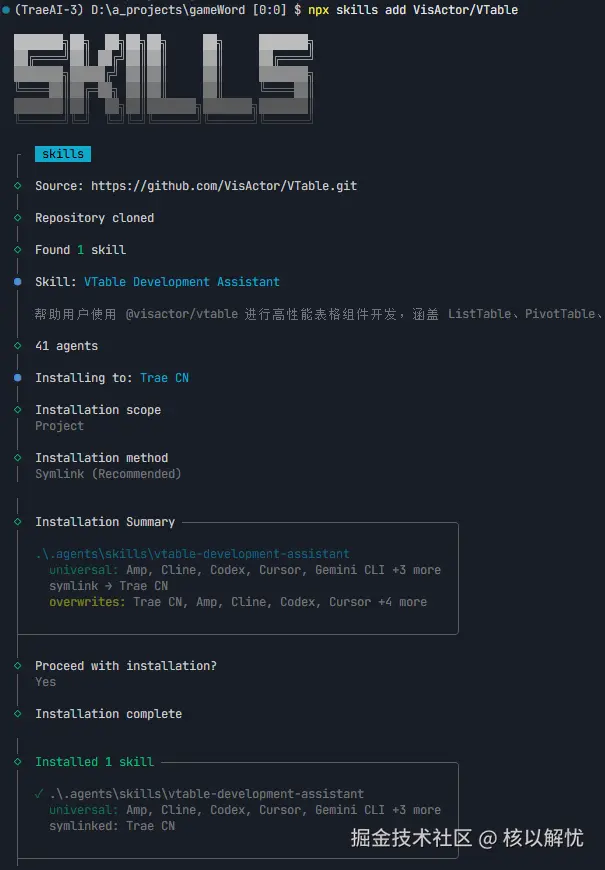
Task: Select the '41 agents' line
Action: pos(67,346)
